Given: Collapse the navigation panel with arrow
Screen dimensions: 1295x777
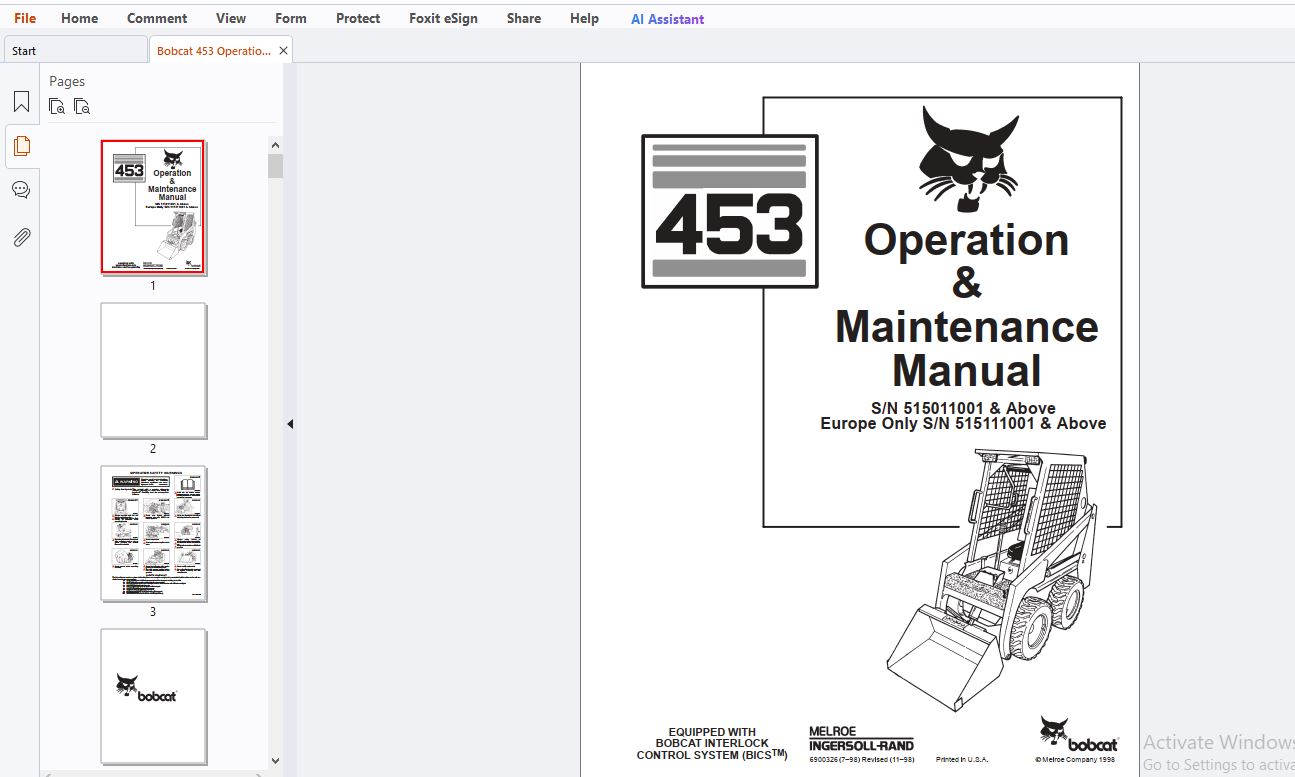Looking at the screenshot, I should pyautogui.click(x=290, y=424).
